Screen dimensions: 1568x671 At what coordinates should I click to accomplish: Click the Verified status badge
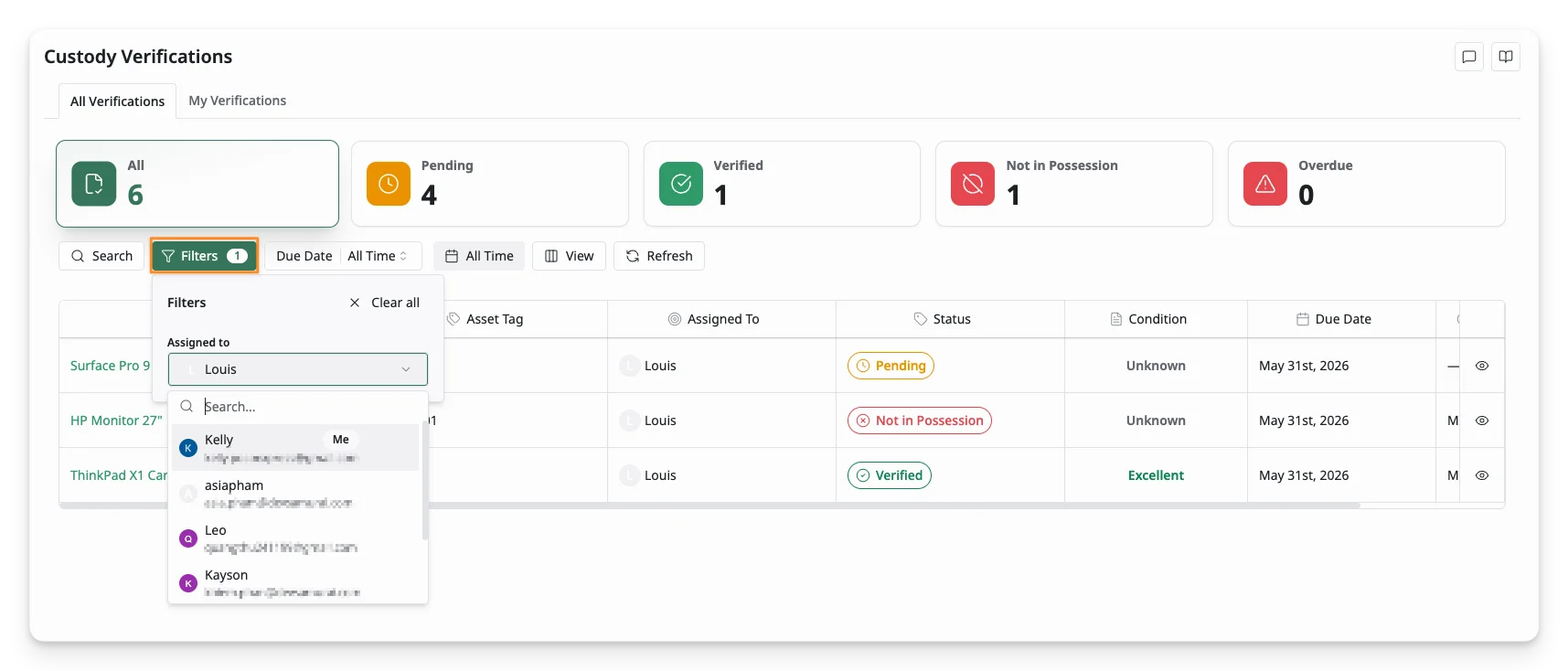890,475
